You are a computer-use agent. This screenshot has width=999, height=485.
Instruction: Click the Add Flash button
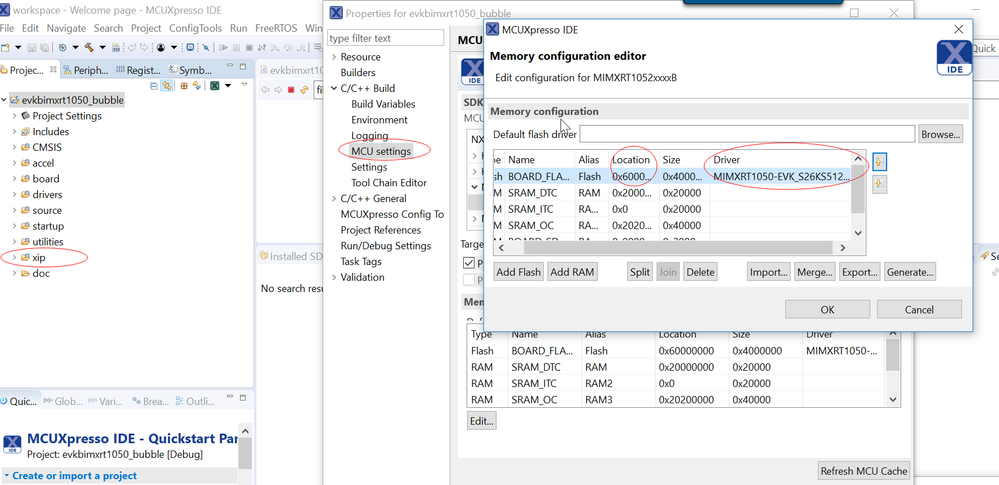pyautogui.click(x=519, y=272)
